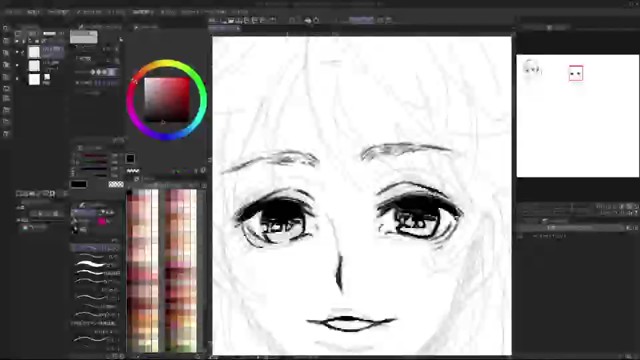
Task: Adjust the green RGB color slider
Action: [x=95, y=162]
